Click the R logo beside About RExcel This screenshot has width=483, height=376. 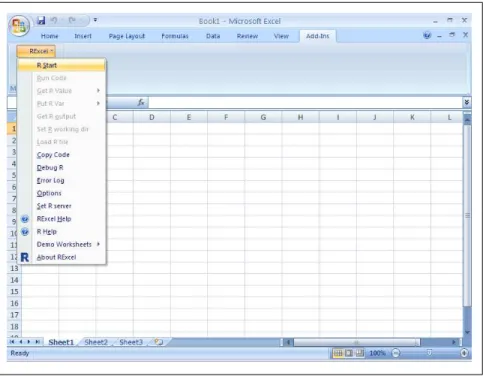(25, 257)
